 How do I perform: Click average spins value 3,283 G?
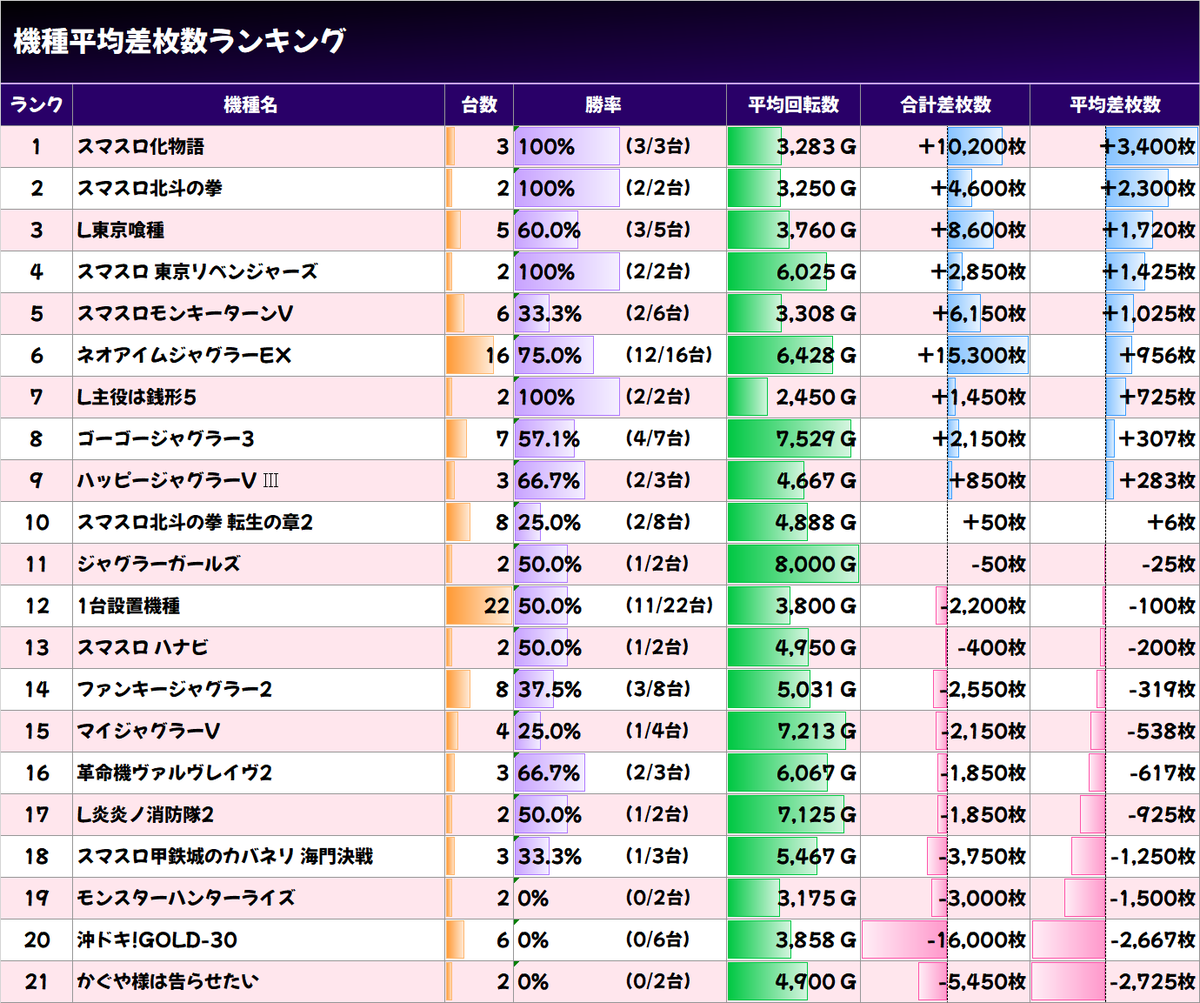coord(816,147)
